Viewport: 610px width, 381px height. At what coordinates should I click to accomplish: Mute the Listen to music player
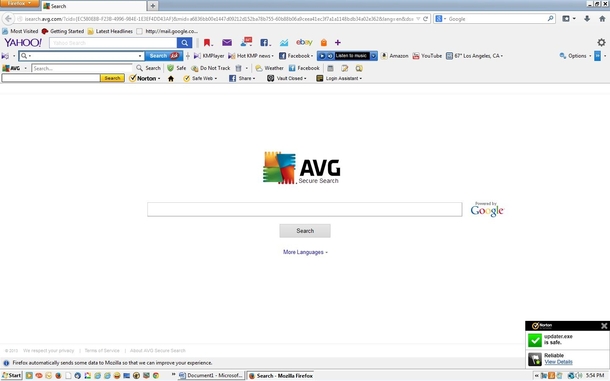click(x=330, y=56)
